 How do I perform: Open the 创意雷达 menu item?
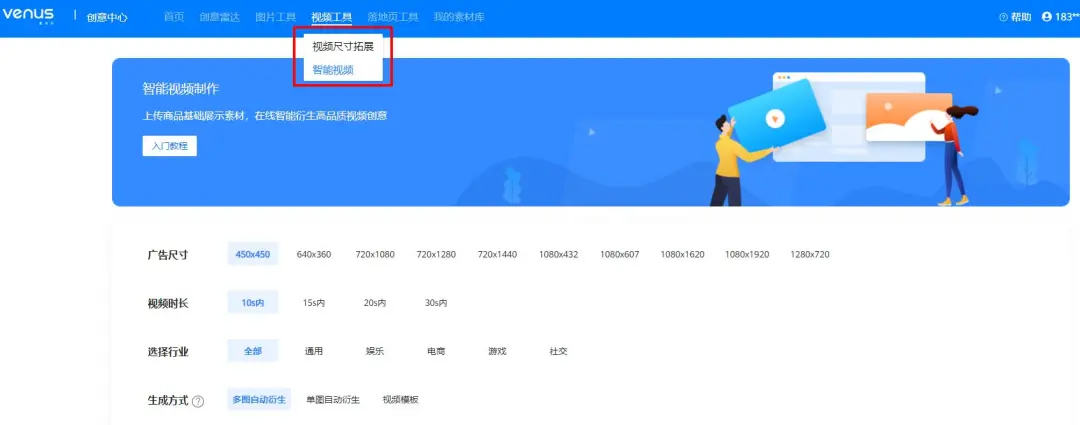(220, 17)
